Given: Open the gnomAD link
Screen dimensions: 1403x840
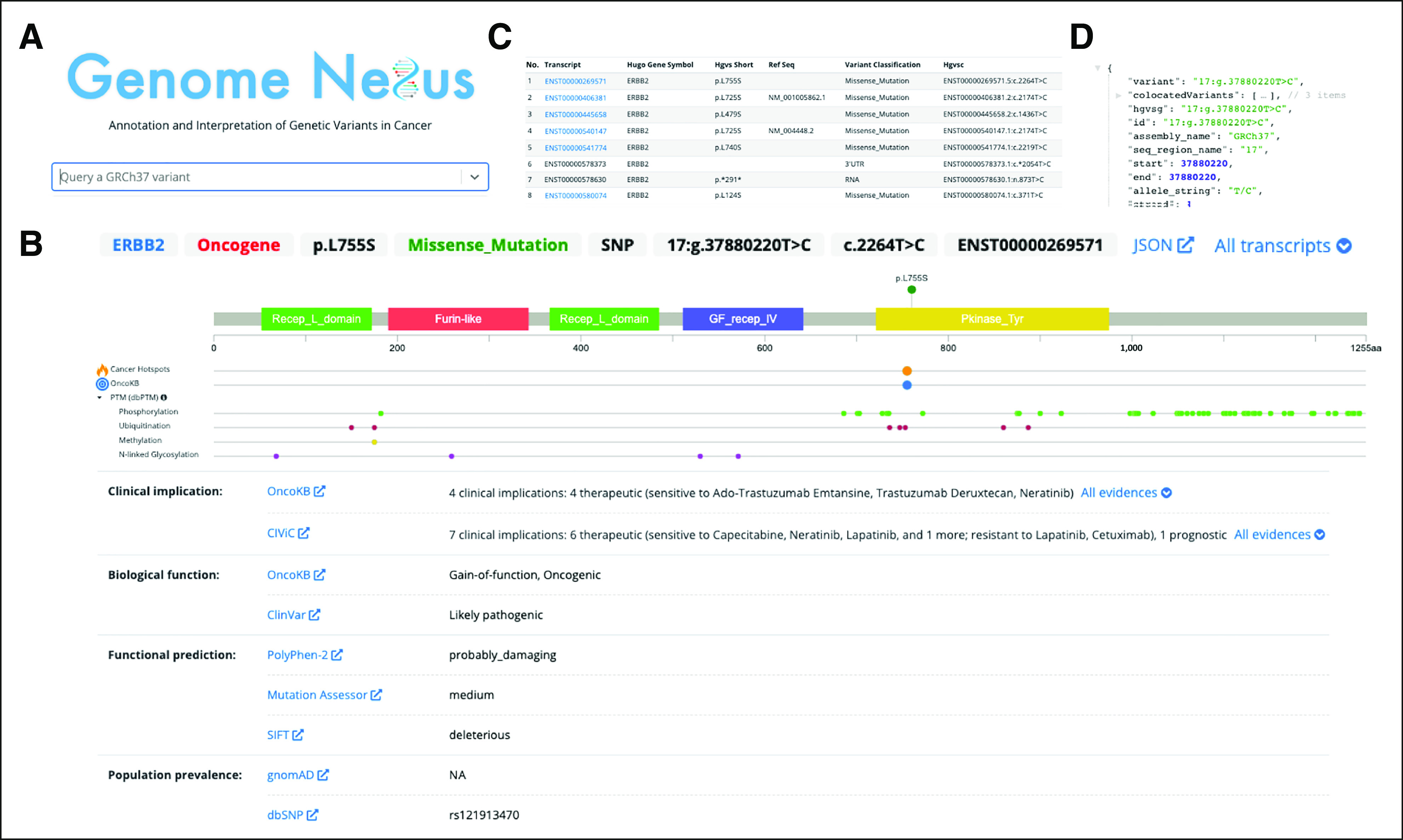Looking at the screenshot, I should (x=290, y=775).
